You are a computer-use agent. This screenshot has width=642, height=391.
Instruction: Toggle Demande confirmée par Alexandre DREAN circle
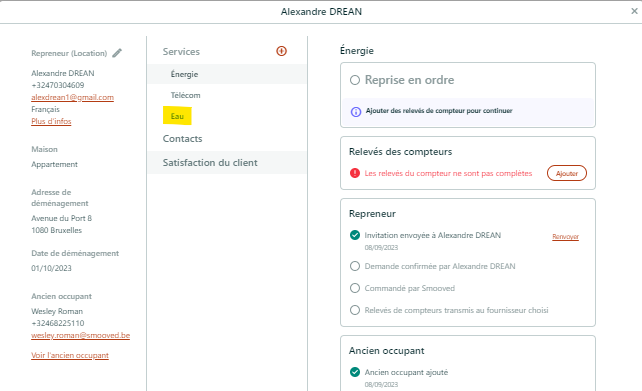tap(355, 266)
